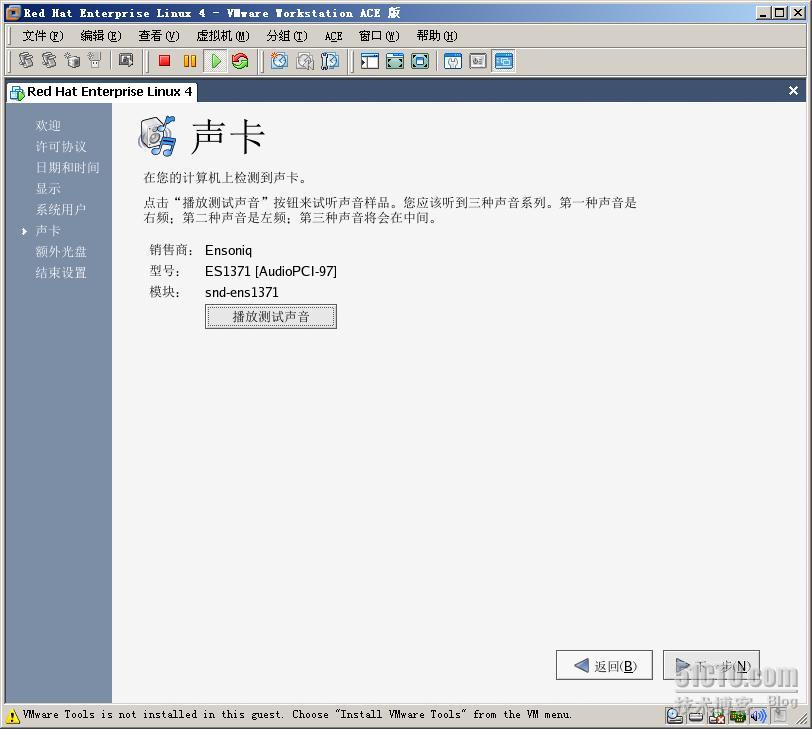
Task: Click the orange Suspend pause icon
Action: [190, 61]
